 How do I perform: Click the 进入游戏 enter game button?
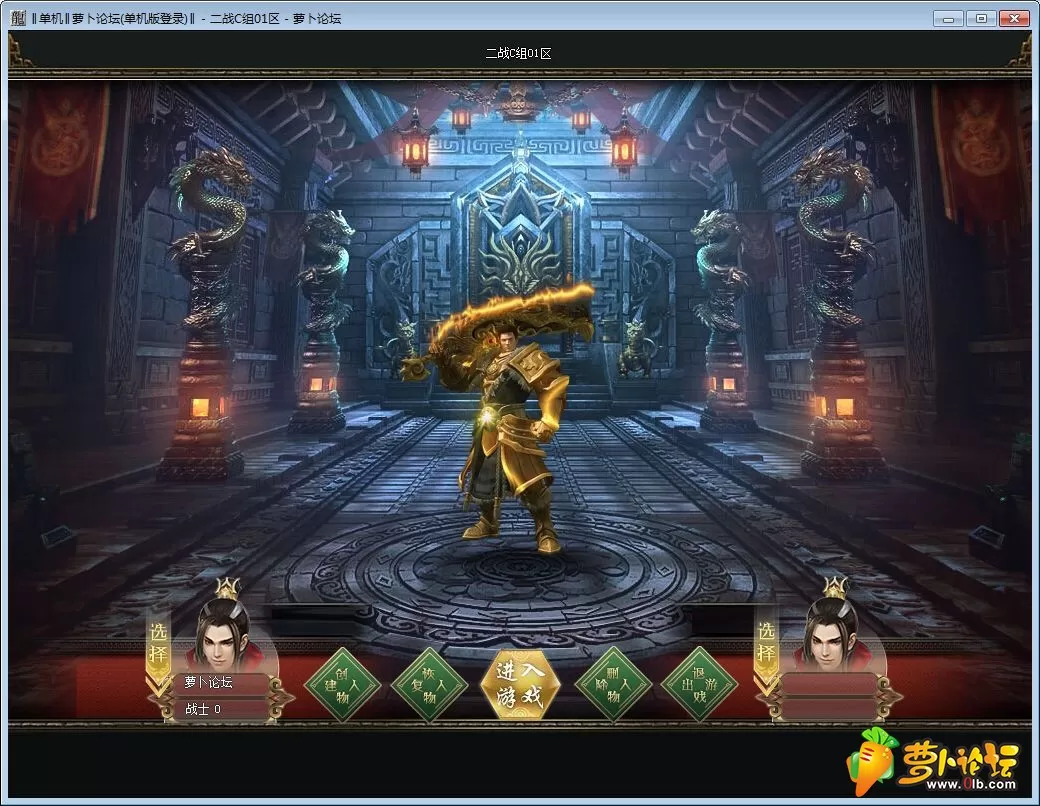(519, 685)
